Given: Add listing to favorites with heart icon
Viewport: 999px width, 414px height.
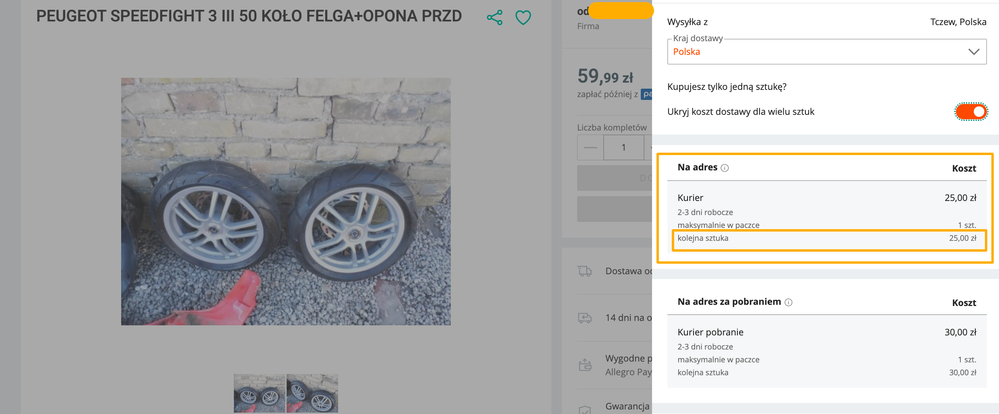Looking at the screenshot, I should coord(523,18).
